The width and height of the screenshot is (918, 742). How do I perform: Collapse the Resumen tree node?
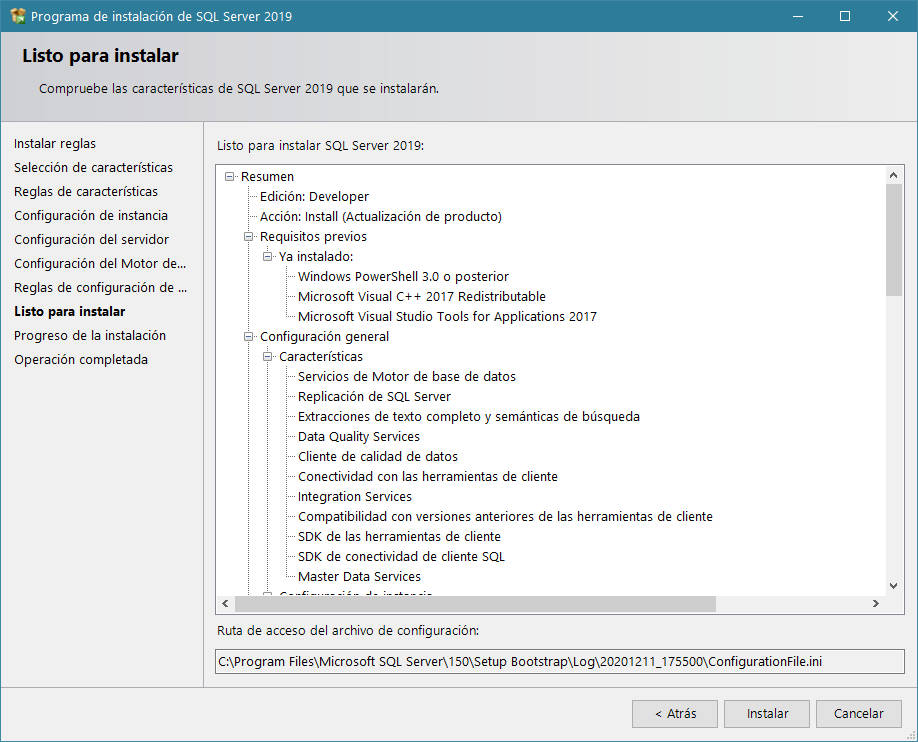click(228, 177)
